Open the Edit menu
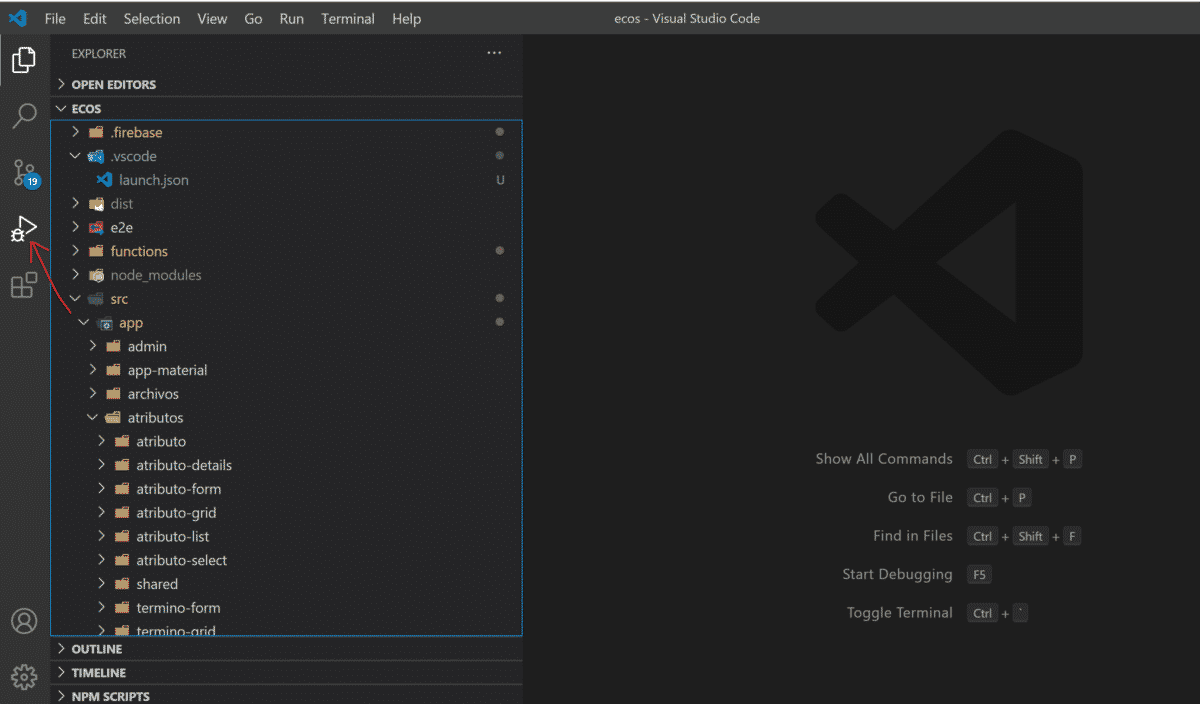 tap(95, 18)
